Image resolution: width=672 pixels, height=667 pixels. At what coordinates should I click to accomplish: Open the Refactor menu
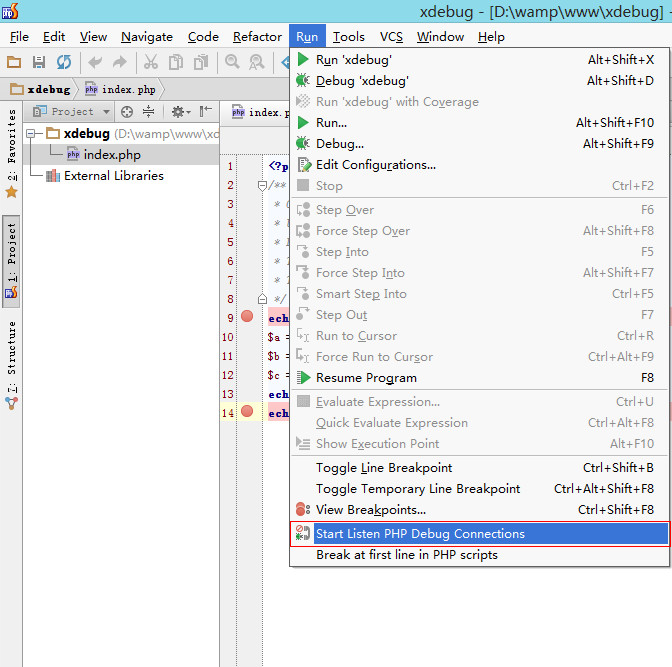257,37
